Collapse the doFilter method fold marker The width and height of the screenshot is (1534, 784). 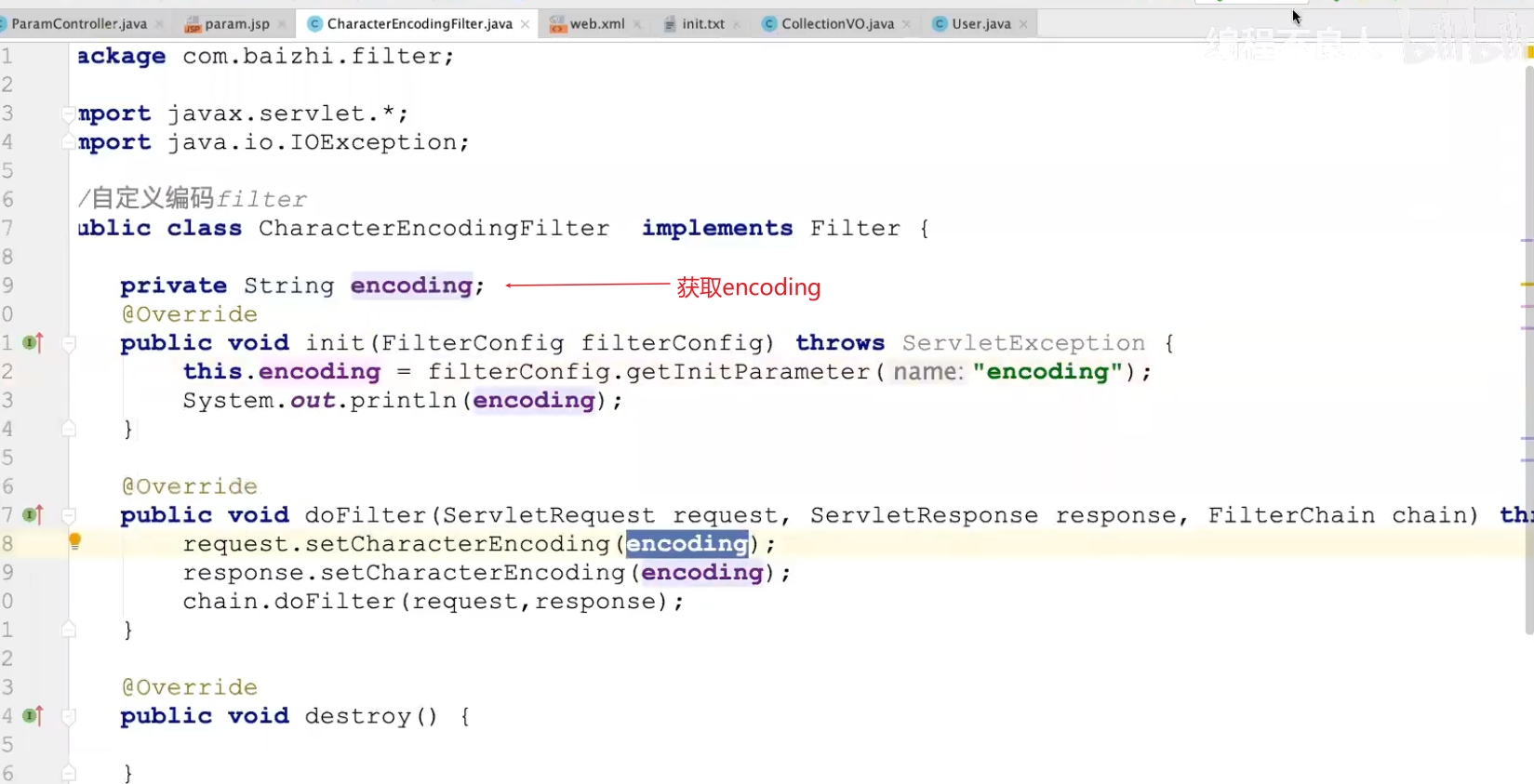point(69,516)
